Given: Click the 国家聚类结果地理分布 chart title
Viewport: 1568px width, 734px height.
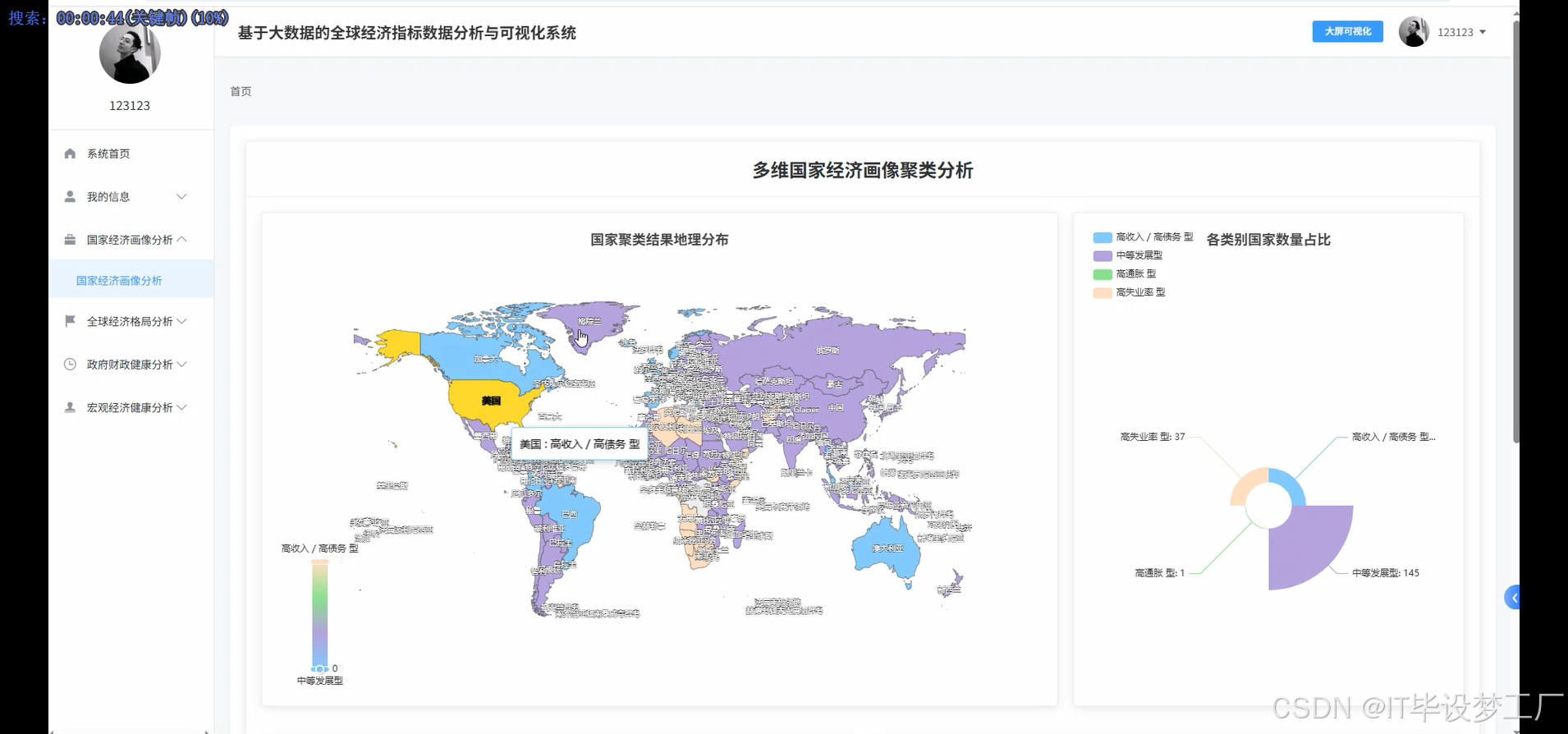Looking at the screenshot, I should tap(659, 240).
